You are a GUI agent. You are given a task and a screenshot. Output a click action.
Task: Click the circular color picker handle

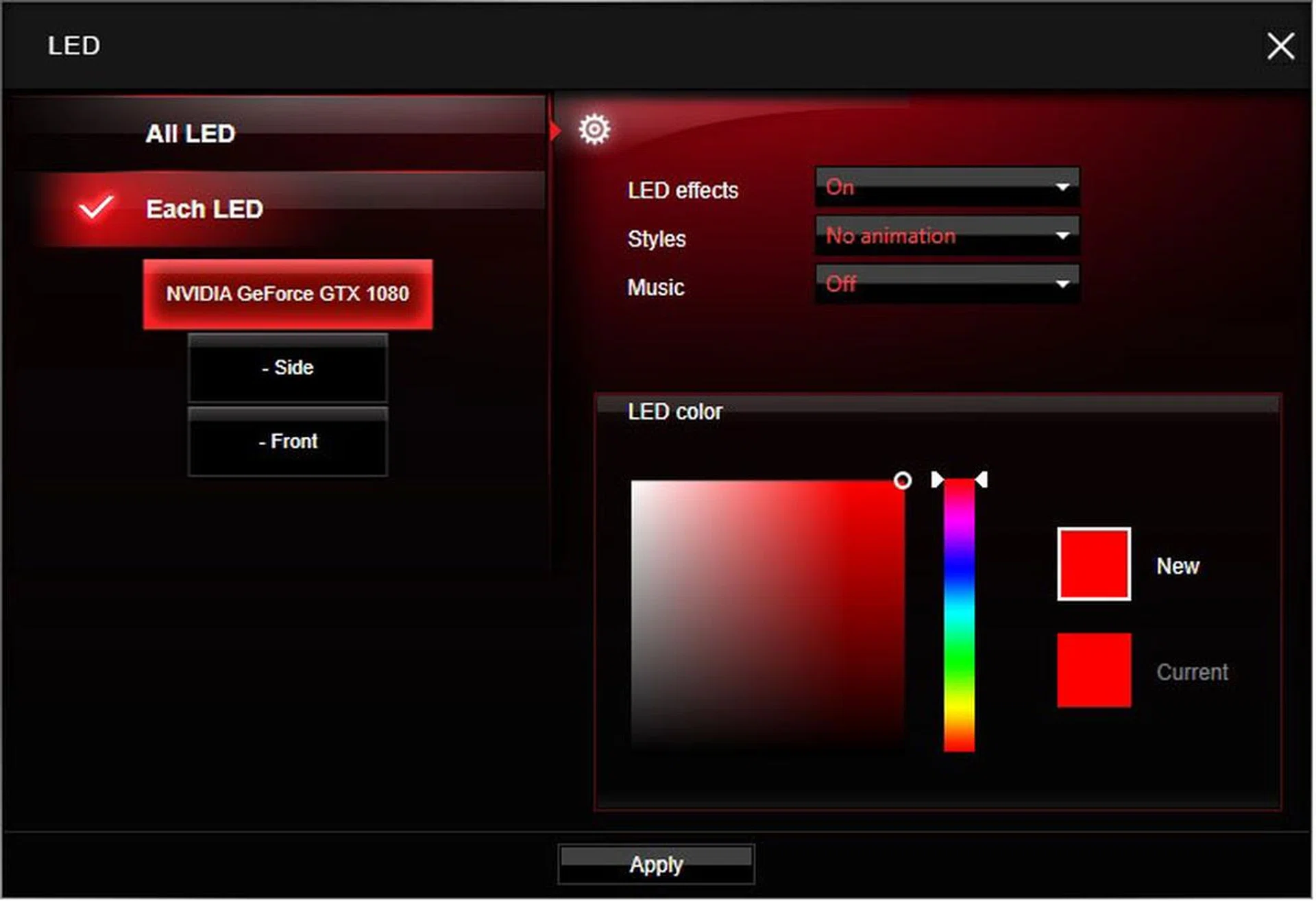[x=903, y=481]
